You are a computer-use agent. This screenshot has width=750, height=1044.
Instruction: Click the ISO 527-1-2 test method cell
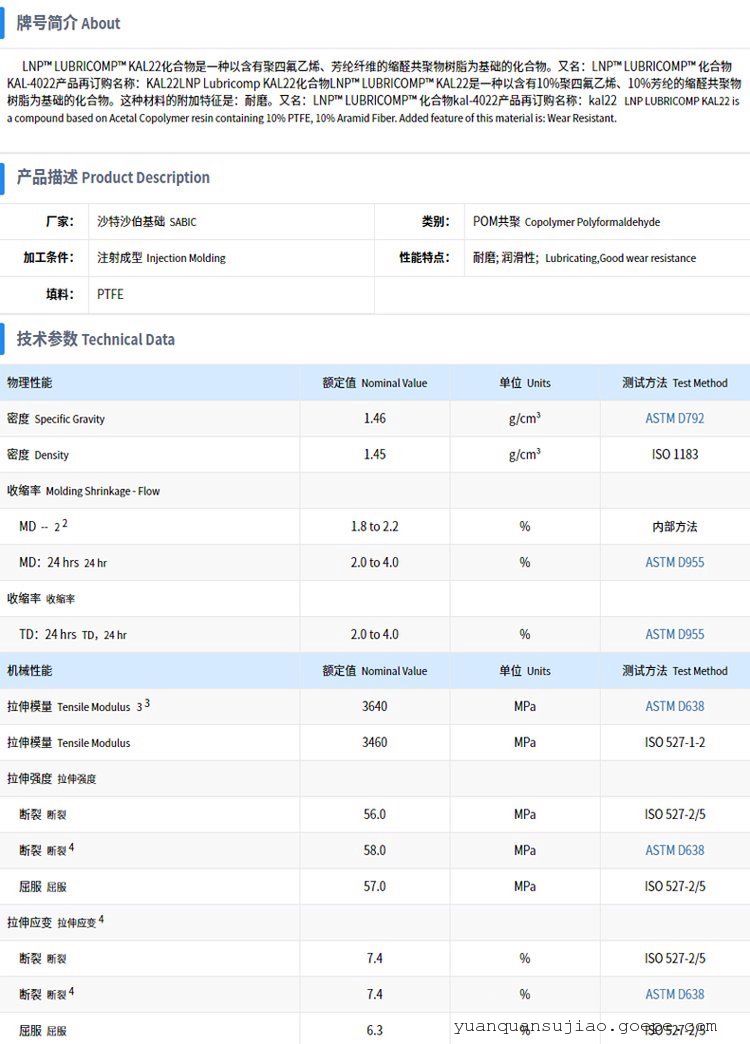tap(674, 742)
